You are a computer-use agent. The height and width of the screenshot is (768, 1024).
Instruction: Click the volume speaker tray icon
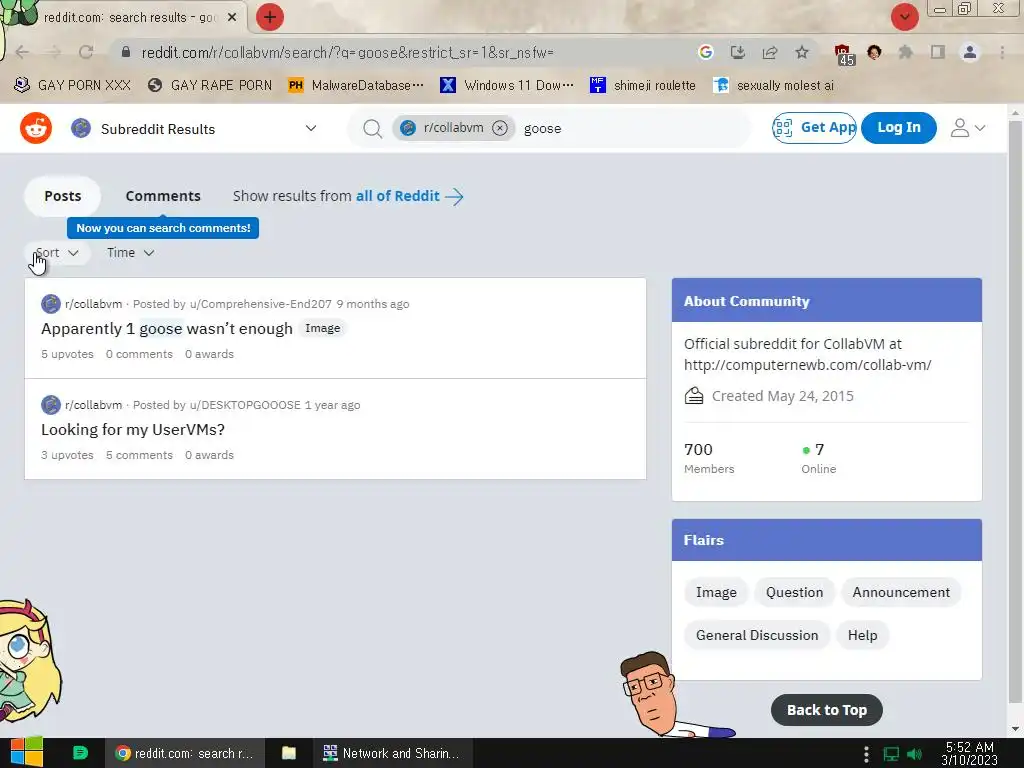coord(914,754)
